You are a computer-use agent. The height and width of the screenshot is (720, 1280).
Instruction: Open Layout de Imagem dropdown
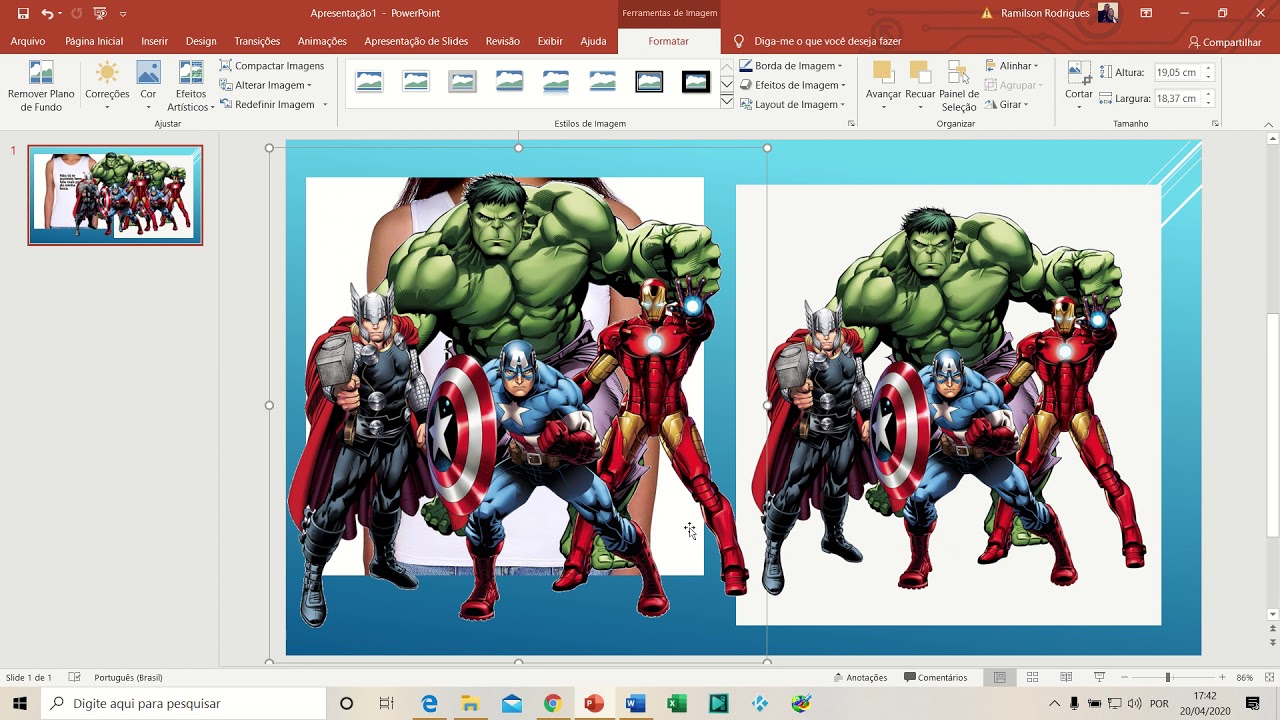(x=793, y=104)
